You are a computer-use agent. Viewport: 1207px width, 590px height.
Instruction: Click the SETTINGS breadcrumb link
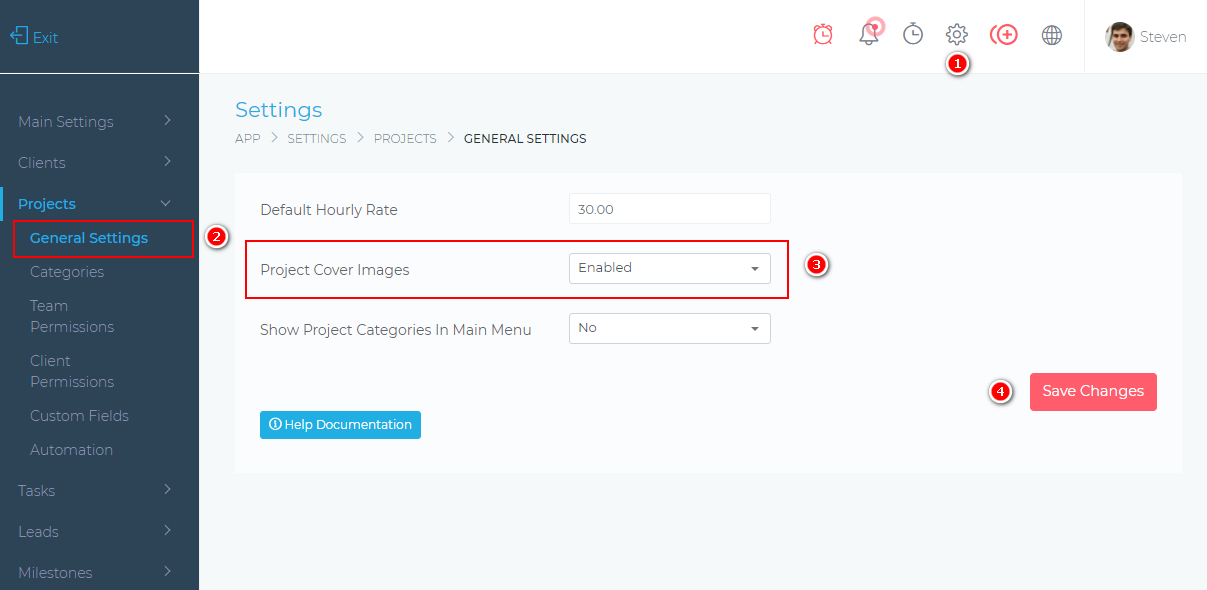pos(316,139)
